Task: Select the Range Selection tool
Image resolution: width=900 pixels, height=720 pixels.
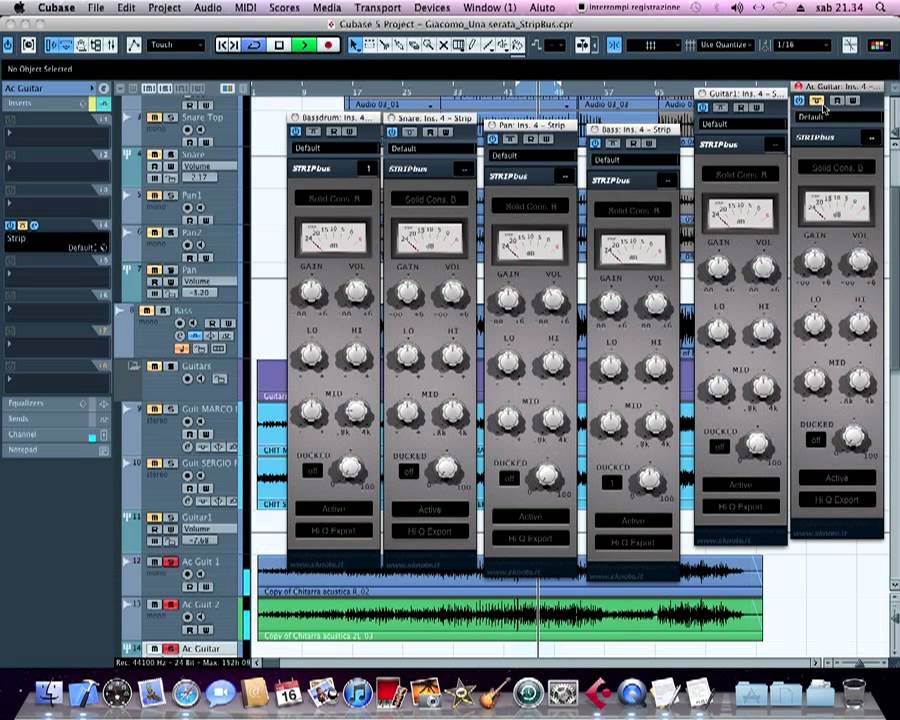Action: click(370, 45)
